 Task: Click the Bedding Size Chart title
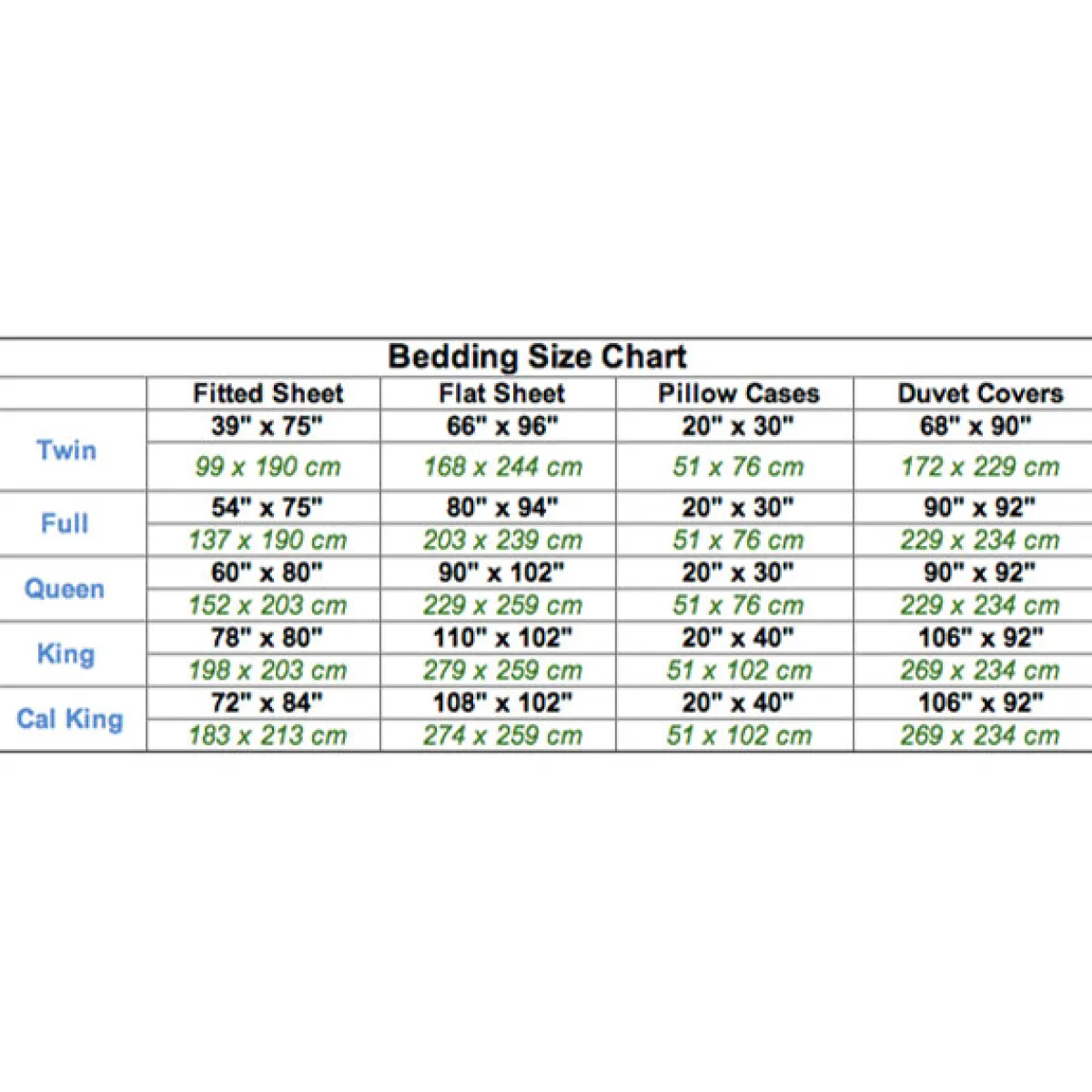pyautogui.click(x=538, y=357)
